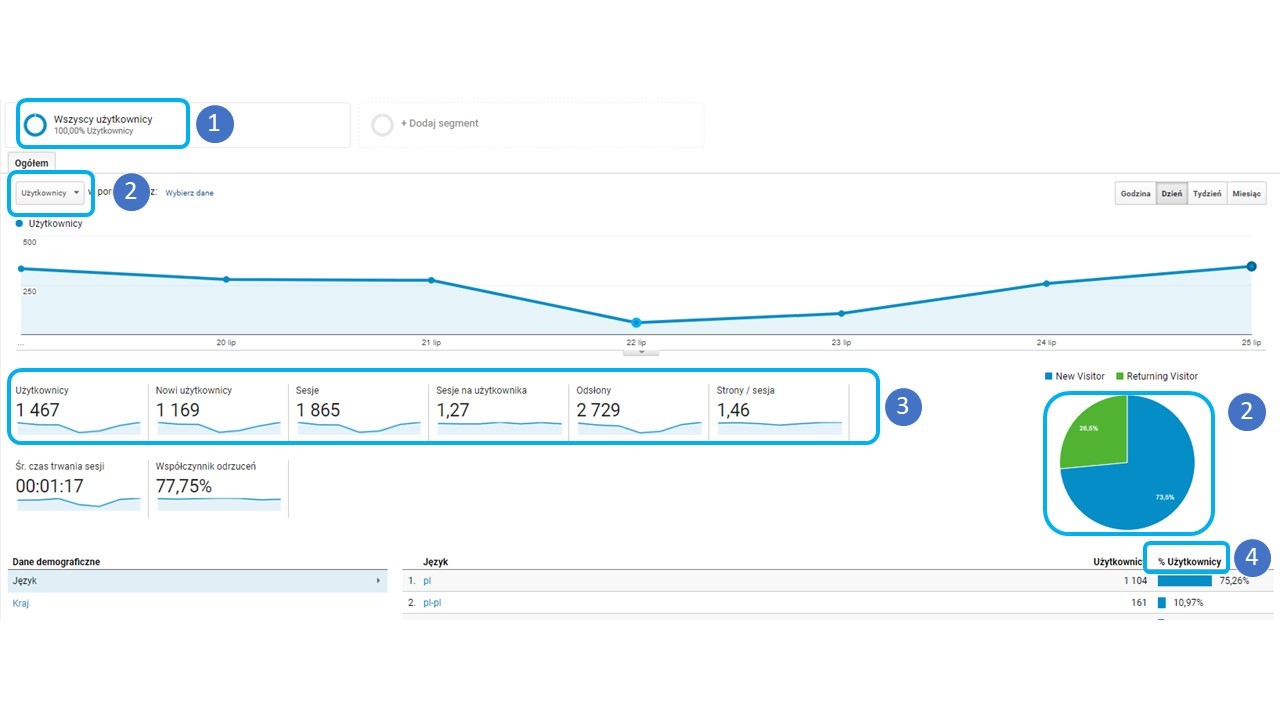Viewport: 1280px width, 720px height.
Task: Open the pl-pl language row link
Action: tap(433, 603)
